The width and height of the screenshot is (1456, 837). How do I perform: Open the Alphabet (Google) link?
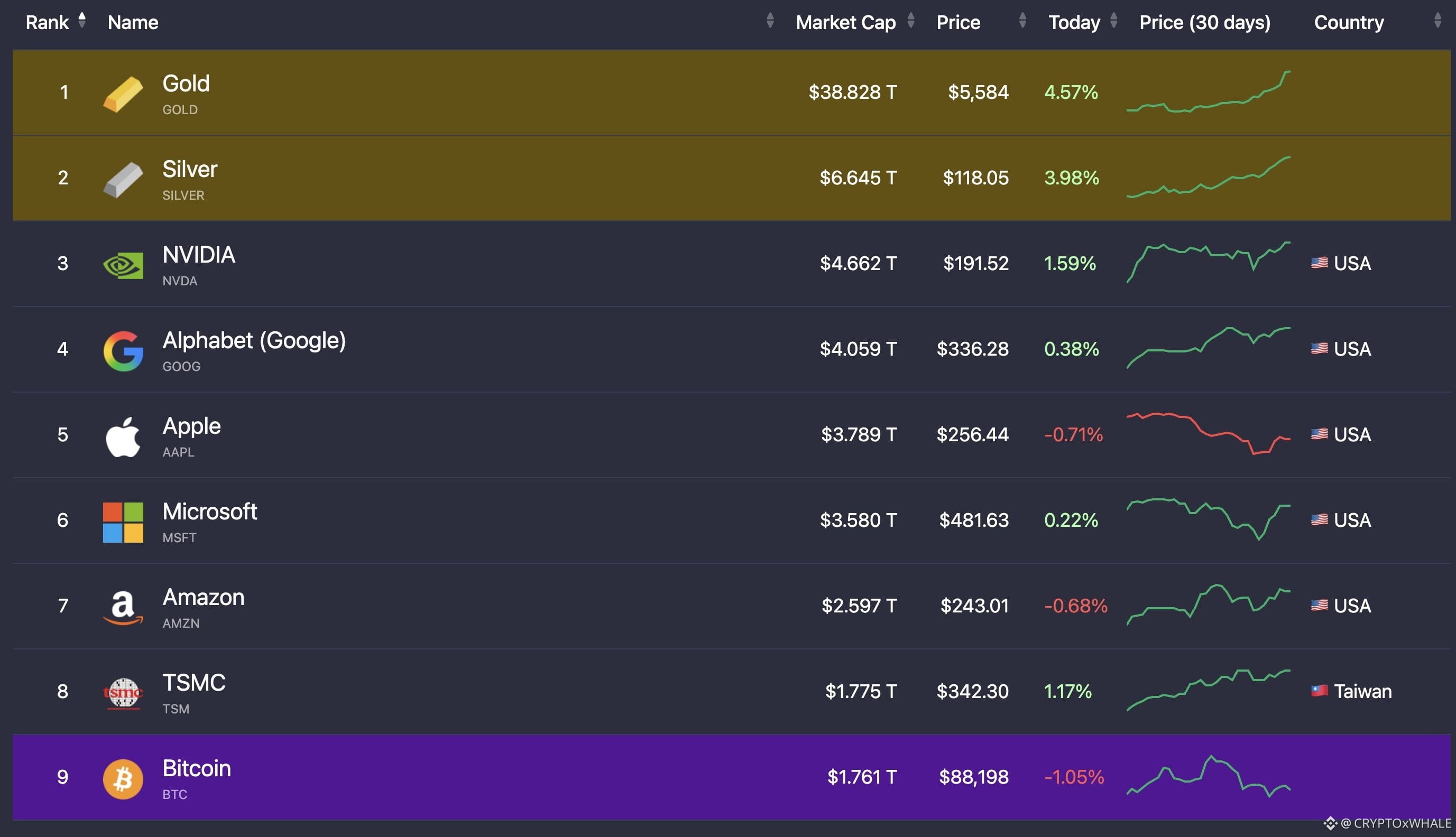[x=254, y=340]
